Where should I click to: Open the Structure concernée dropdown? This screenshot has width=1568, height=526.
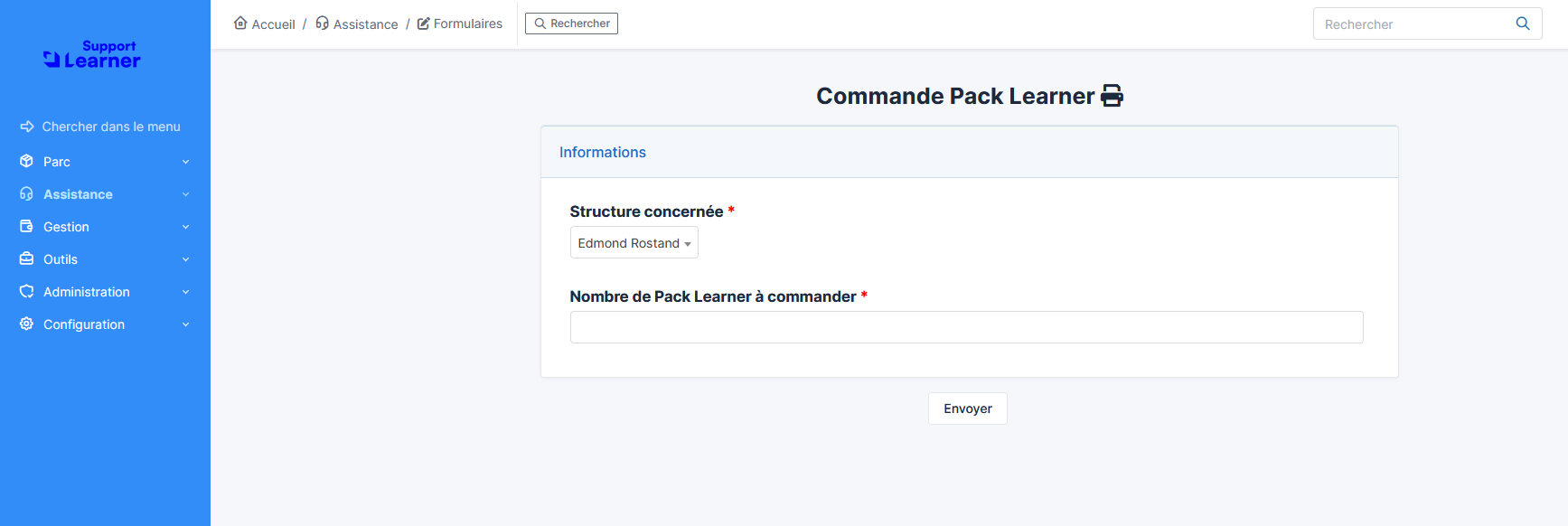634,243
